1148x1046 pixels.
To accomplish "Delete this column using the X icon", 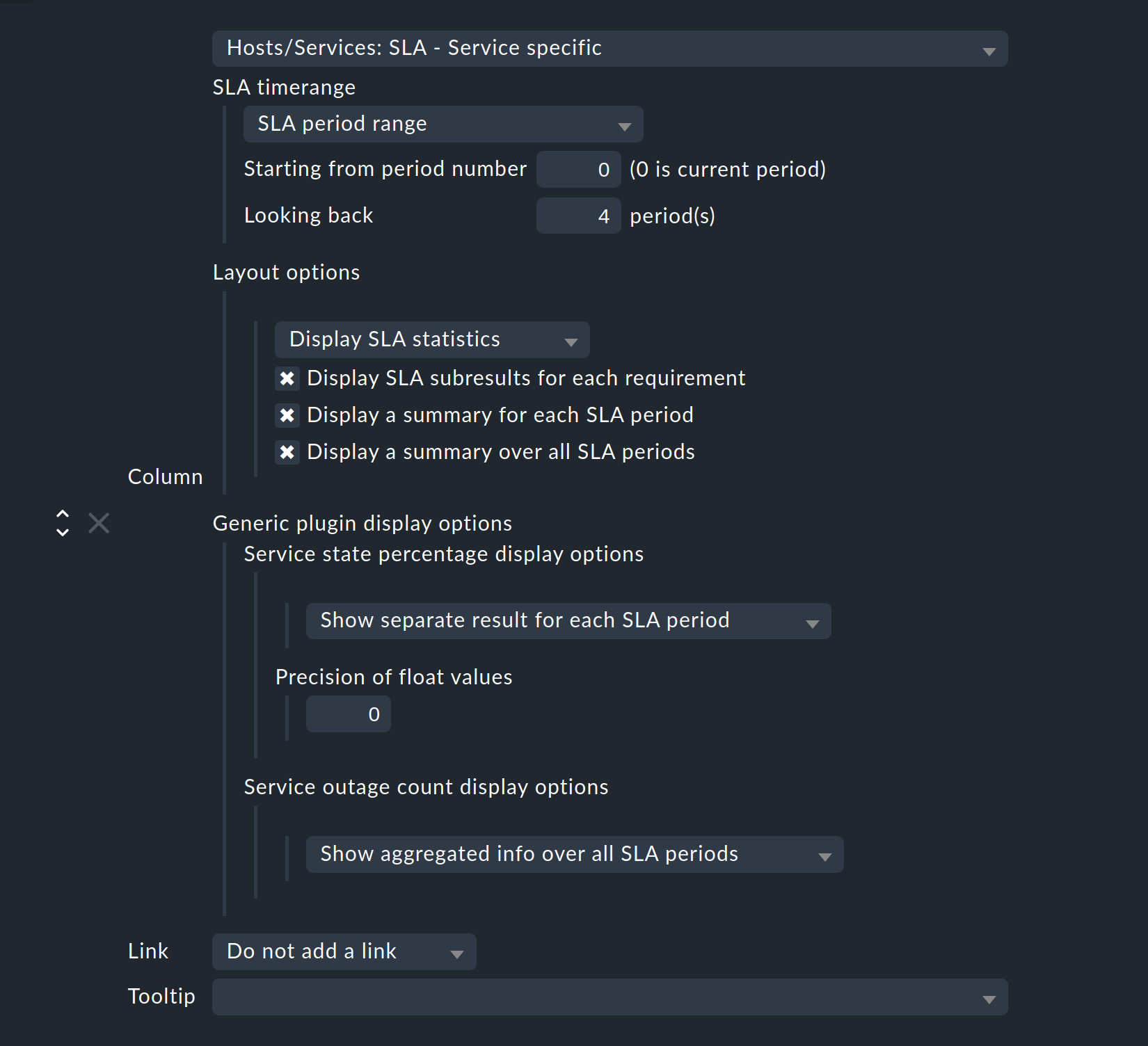I will coord(98,523).
